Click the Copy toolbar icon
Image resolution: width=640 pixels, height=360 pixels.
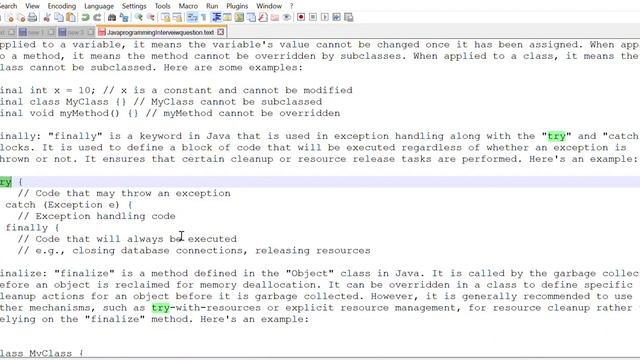tap(59, 18)
